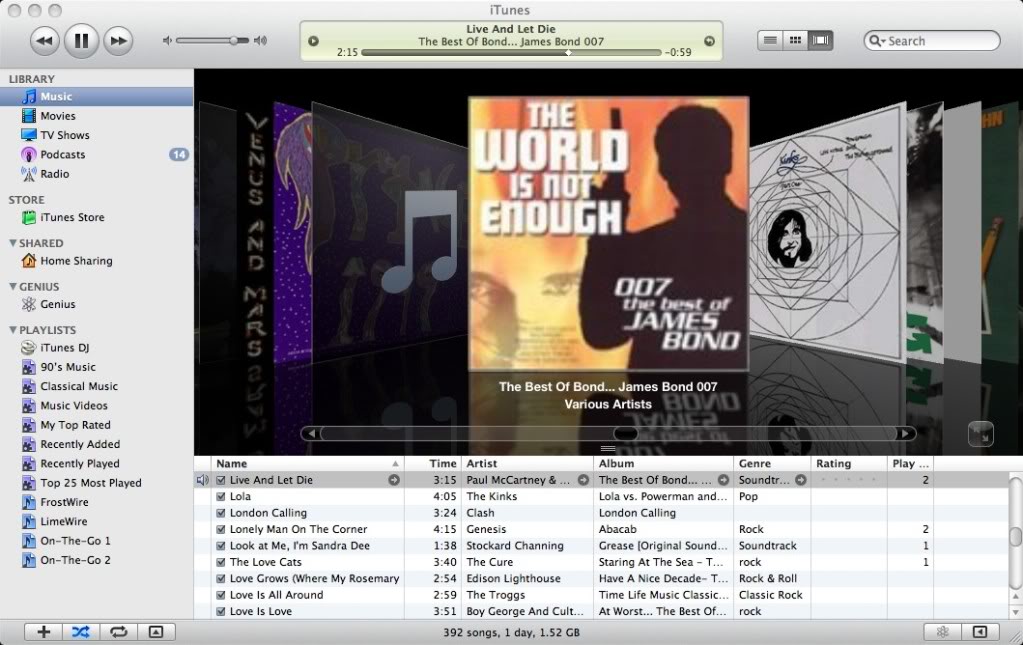Open the Movies library

point(97,115)
